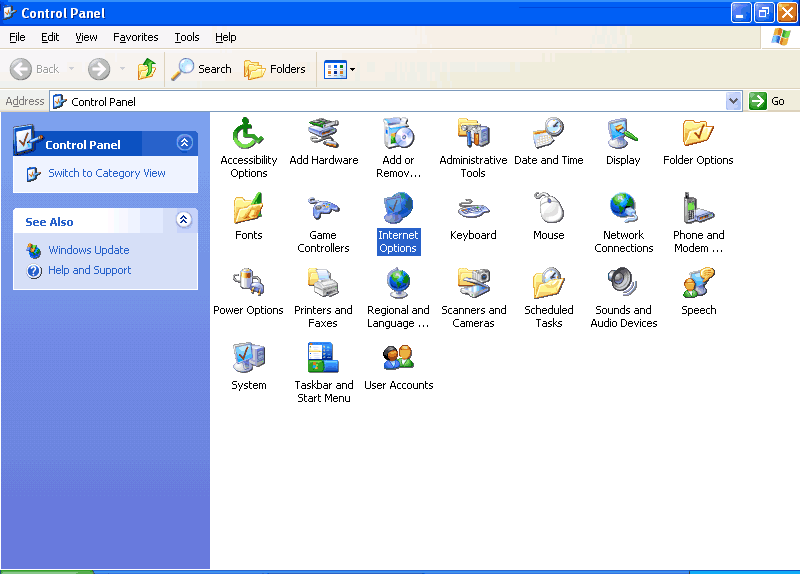The height and width of the screenshot is (574, 800).
Task: Open the File menu
Action: tap(17, 37)
